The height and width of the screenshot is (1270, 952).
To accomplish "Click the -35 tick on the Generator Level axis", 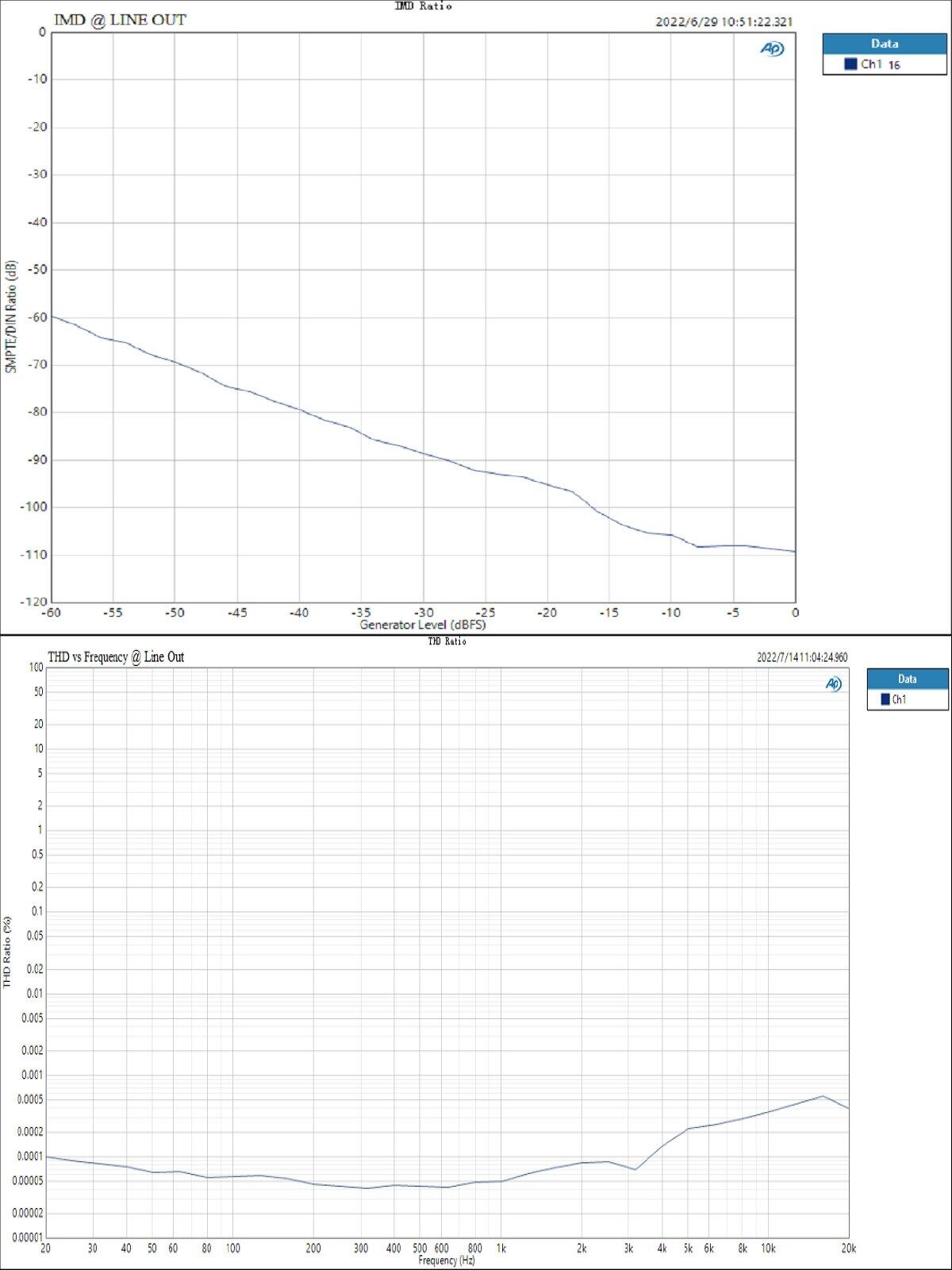I will [x=361, y=613].
